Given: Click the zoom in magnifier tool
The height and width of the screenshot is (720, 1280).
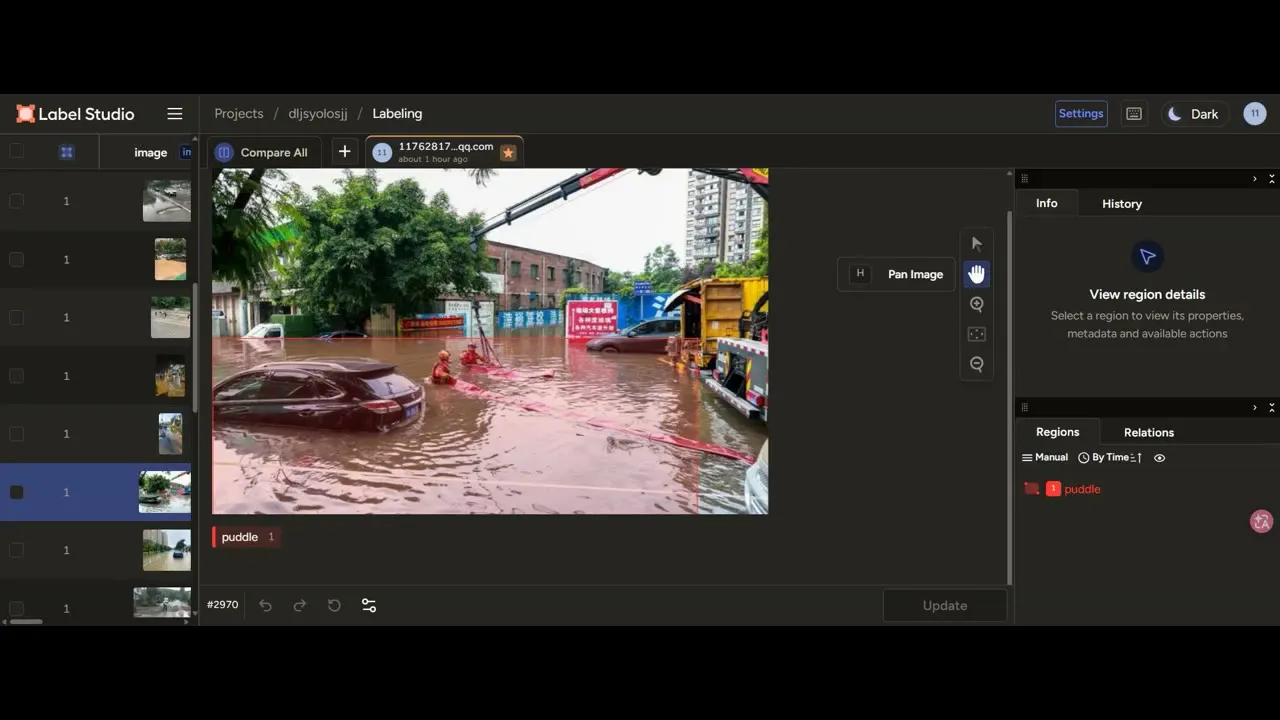Looking at the screenshot, I should [977, 304].
